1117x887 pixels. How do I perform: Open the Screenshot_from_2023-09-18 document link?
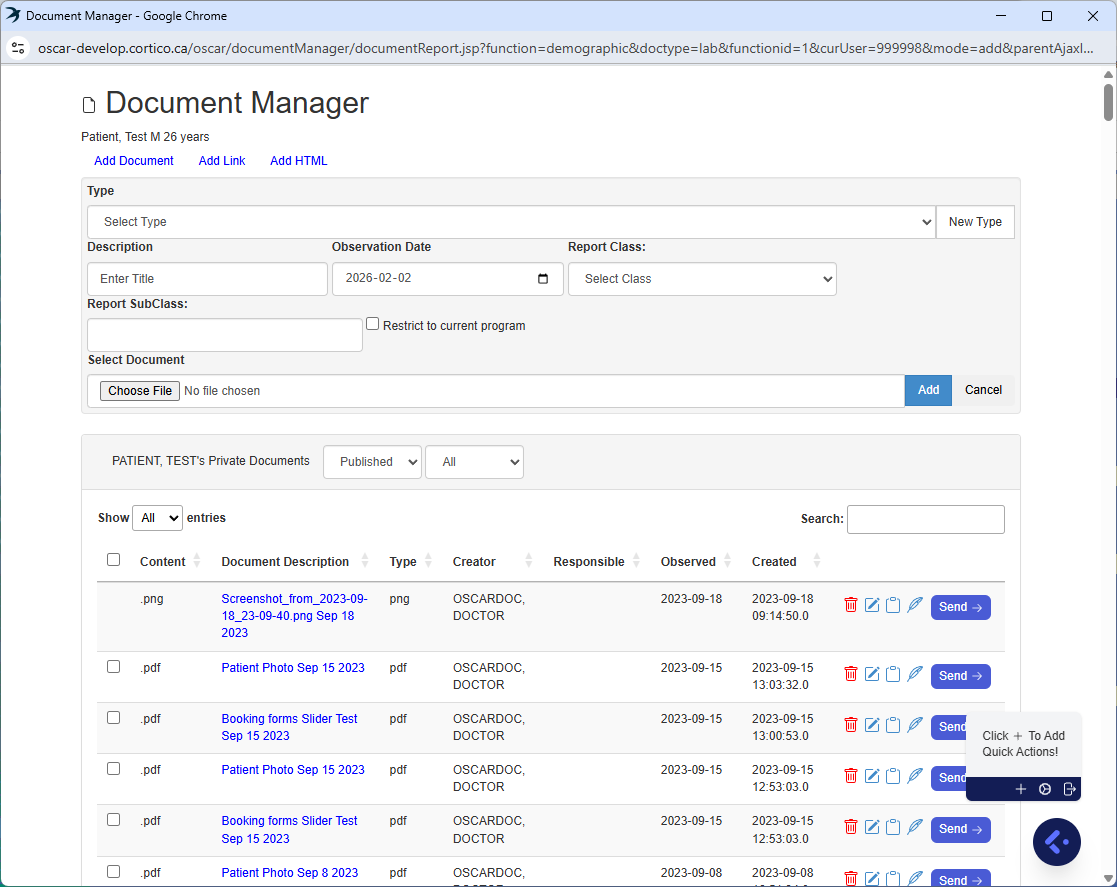coord(294,615)
